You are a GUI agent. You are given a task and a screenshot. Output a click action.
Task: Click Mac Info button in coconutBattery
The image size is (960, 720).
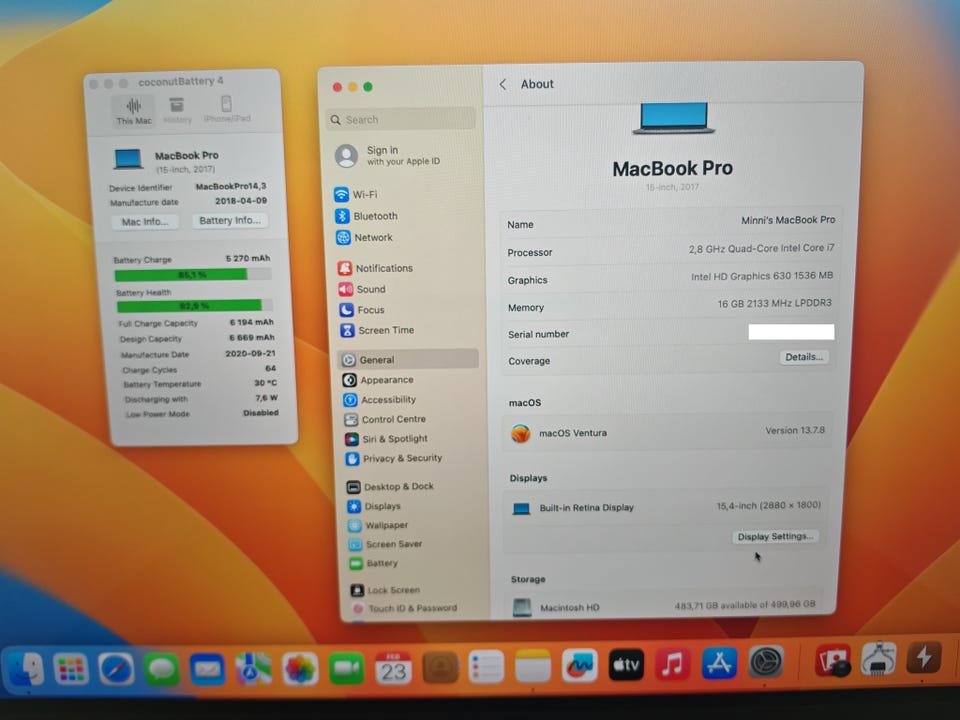click(x=145, y=222)
